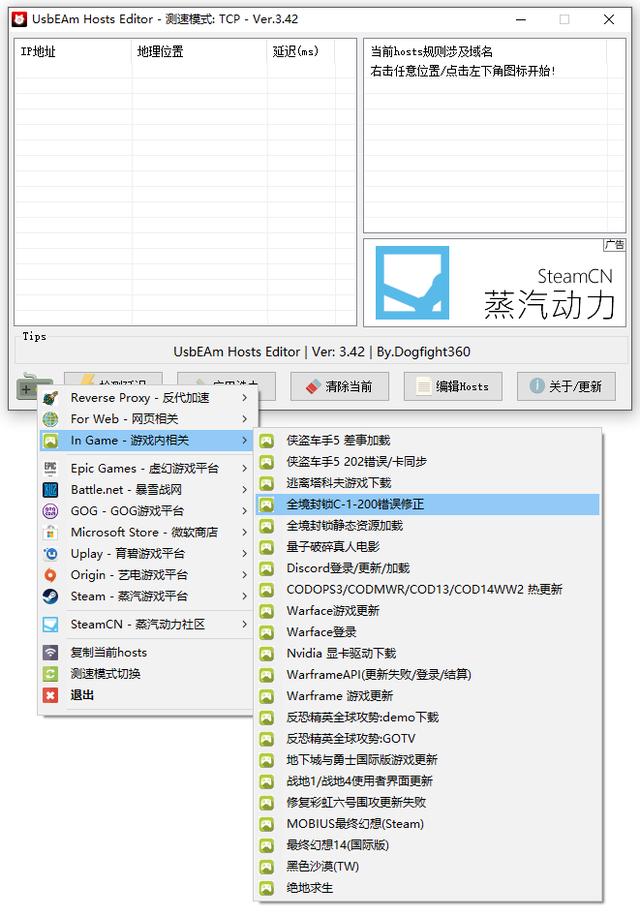The image size is (640, 917).
Task: Click the 清除当前 button
Action: [339, 386]
